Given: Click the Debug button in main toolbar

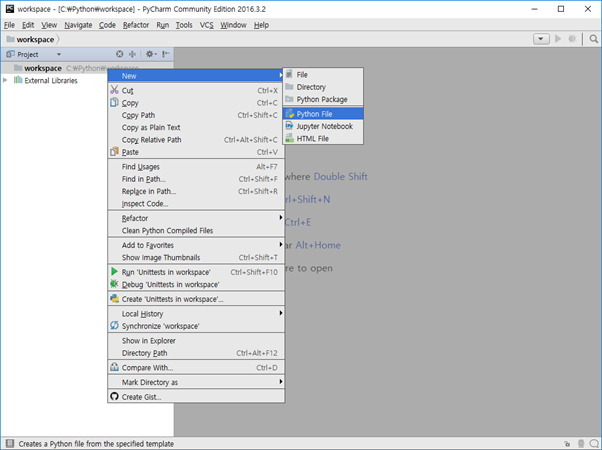Looking at the screenshot, I should (x=572, y=39).
